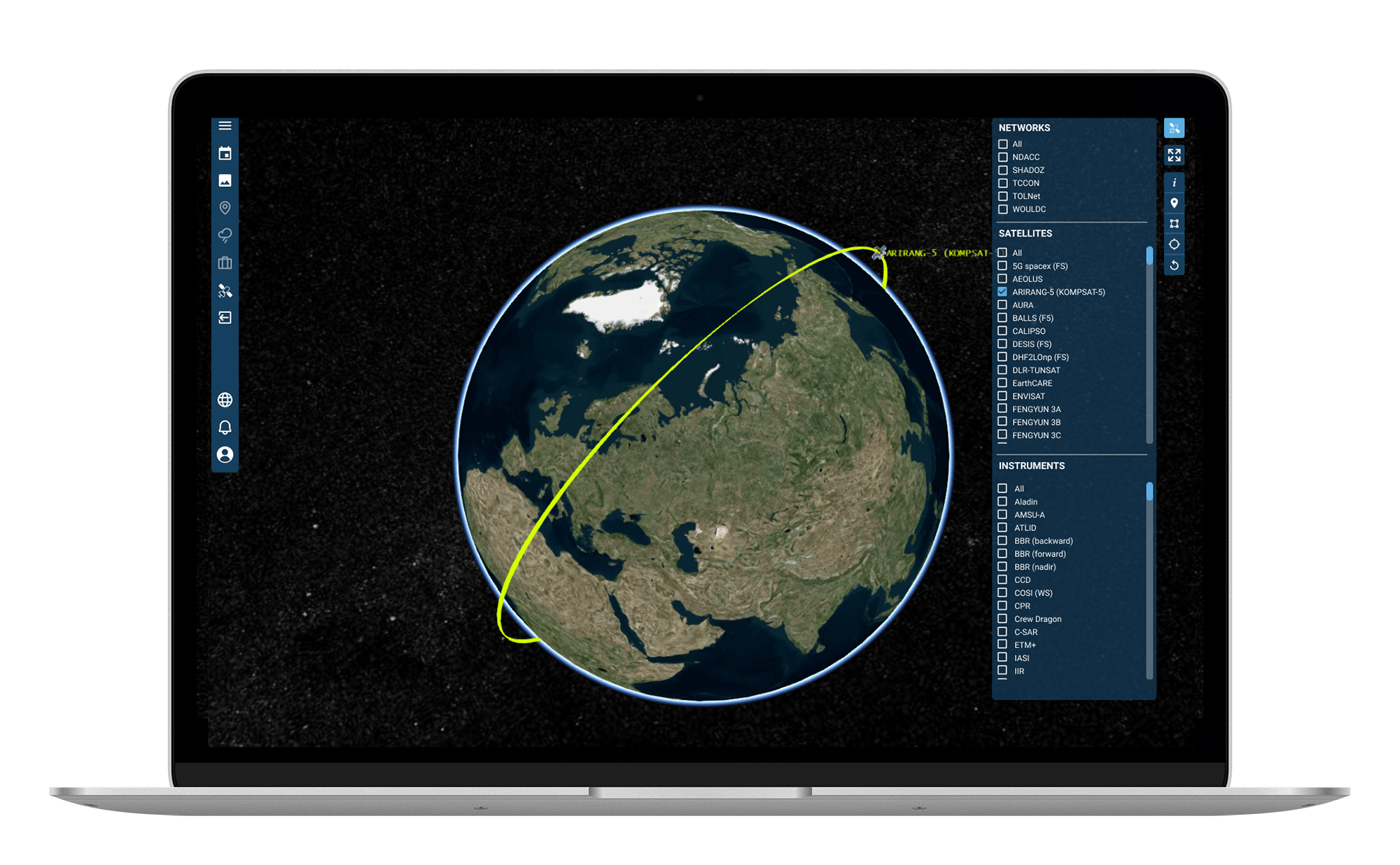This screenshot has height=865, width=1400.
Task: Check the AEOLUS satellite
Action: pyautogui.click(x=1002, y=279)
